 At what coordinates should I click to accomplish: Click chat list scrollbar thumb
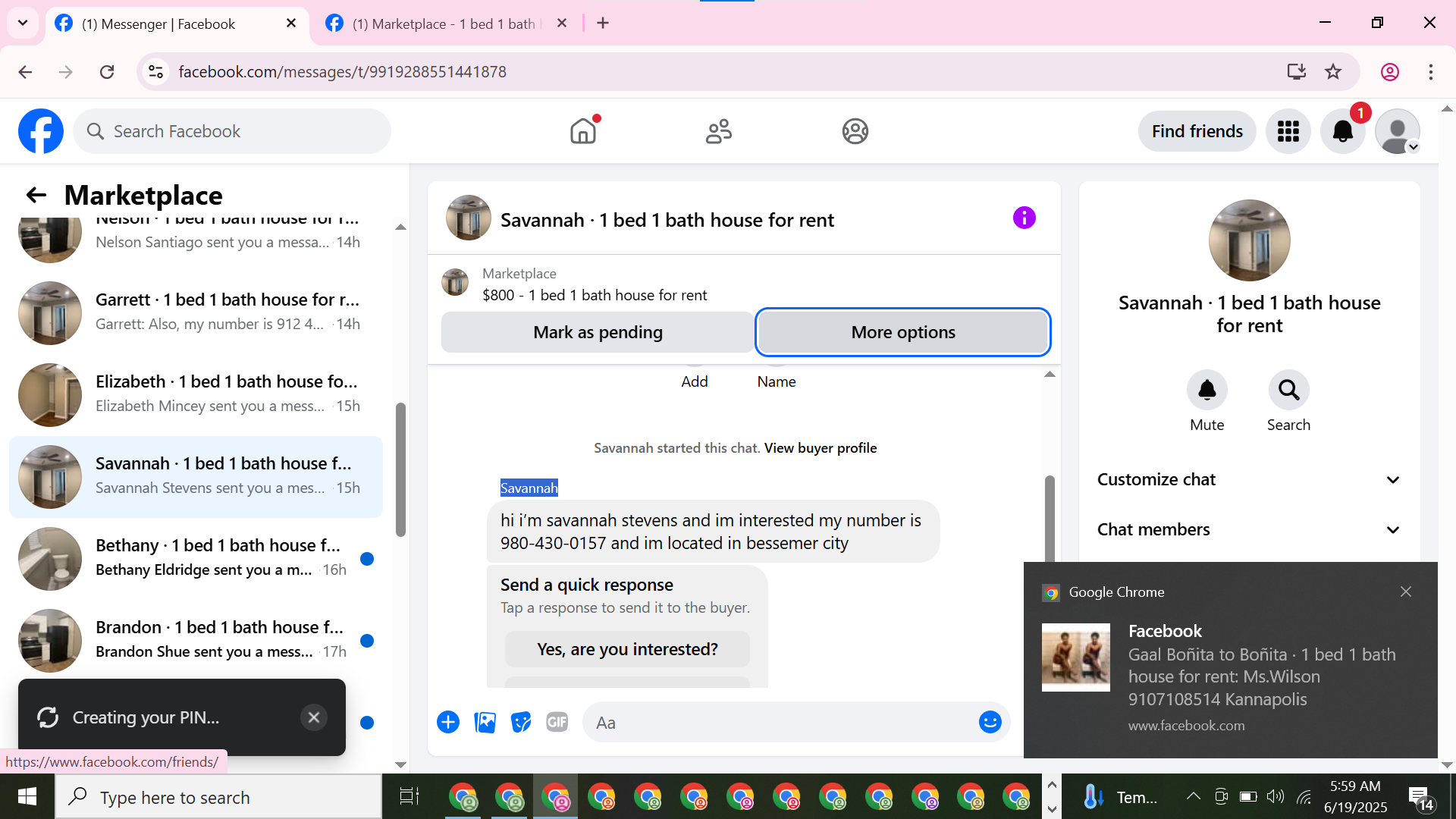click(400, 470)
